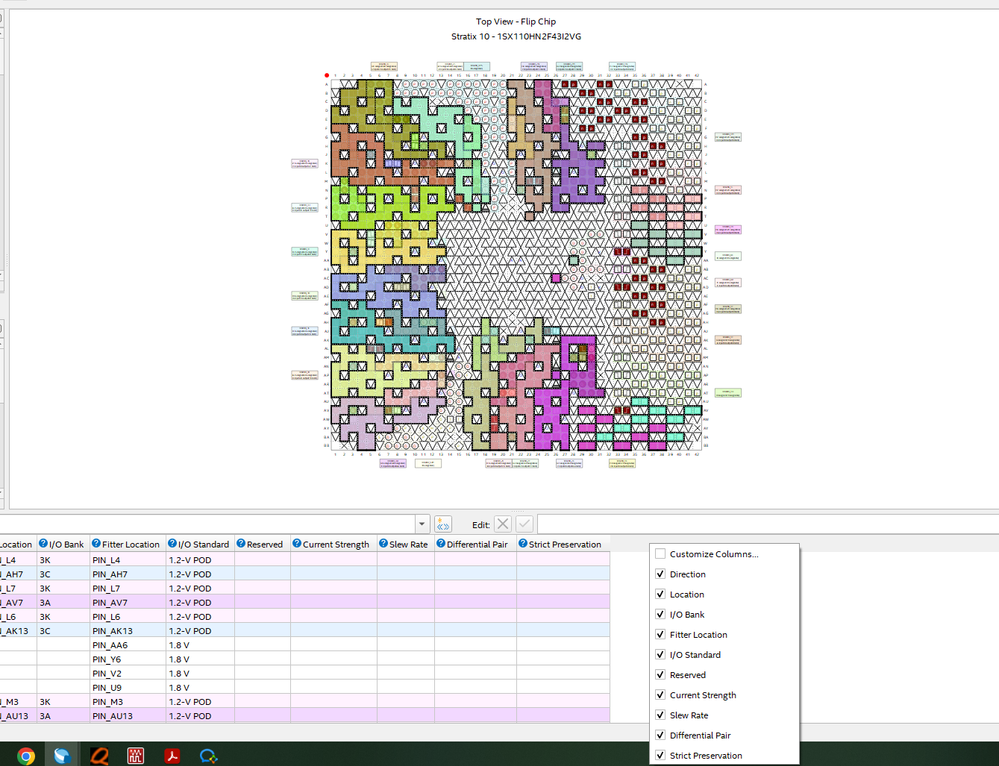Click the cancel edit X icon
Viewport: 999px width, 766px height.
pyautogui.click(x=503, y=524)
